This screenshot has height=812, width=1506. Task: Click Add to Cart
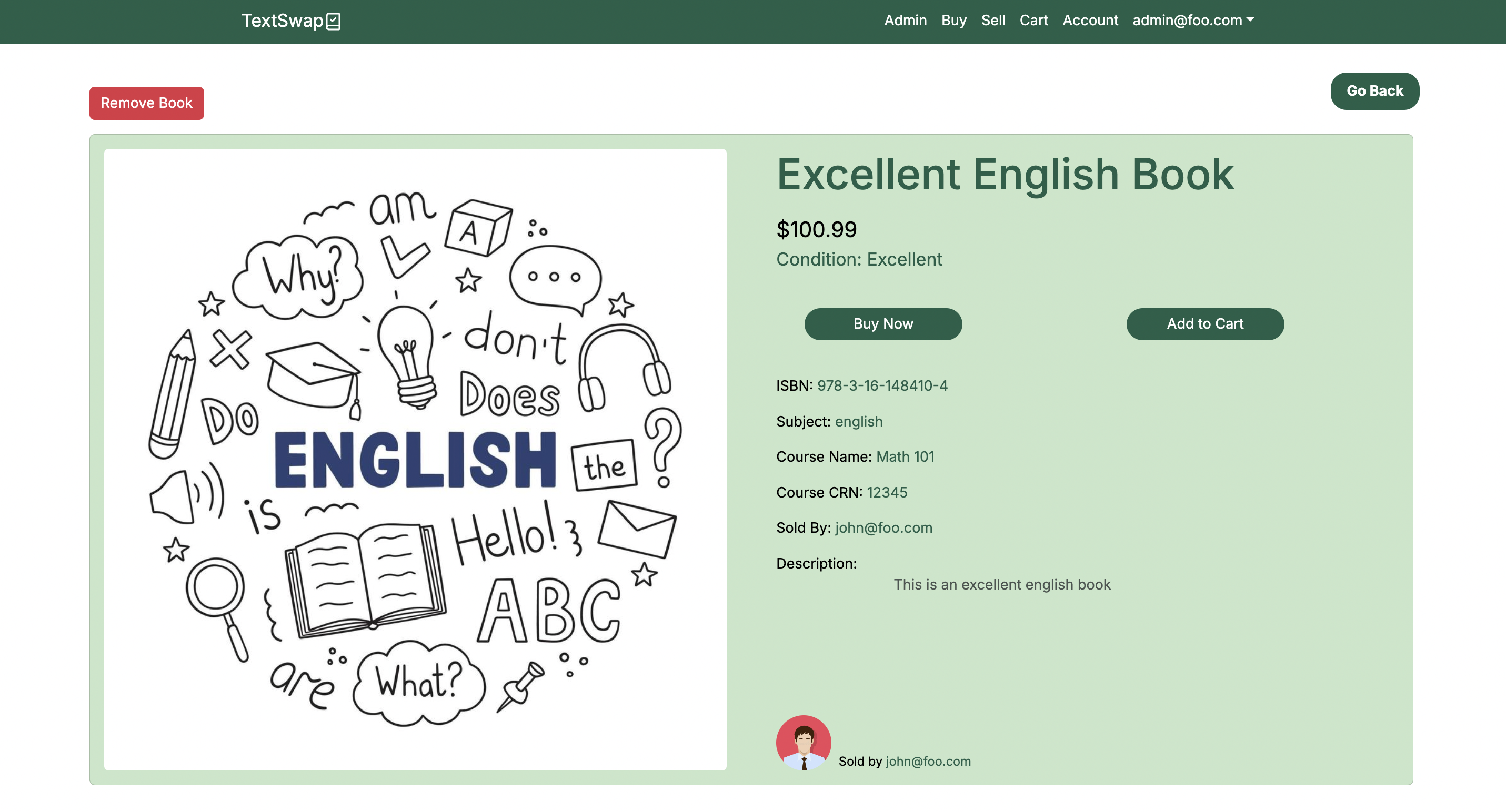pyautogui.click(x=1205, y=324)
